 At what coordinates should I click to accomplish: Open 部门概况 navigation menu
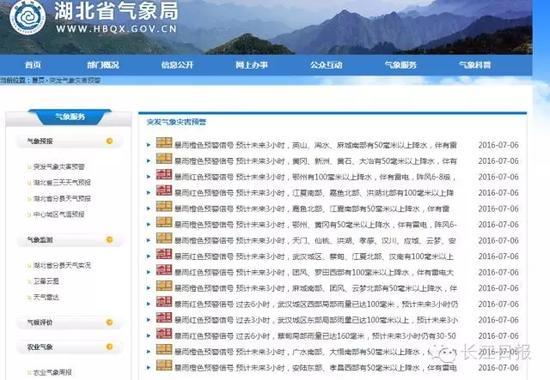pos(103,65)
